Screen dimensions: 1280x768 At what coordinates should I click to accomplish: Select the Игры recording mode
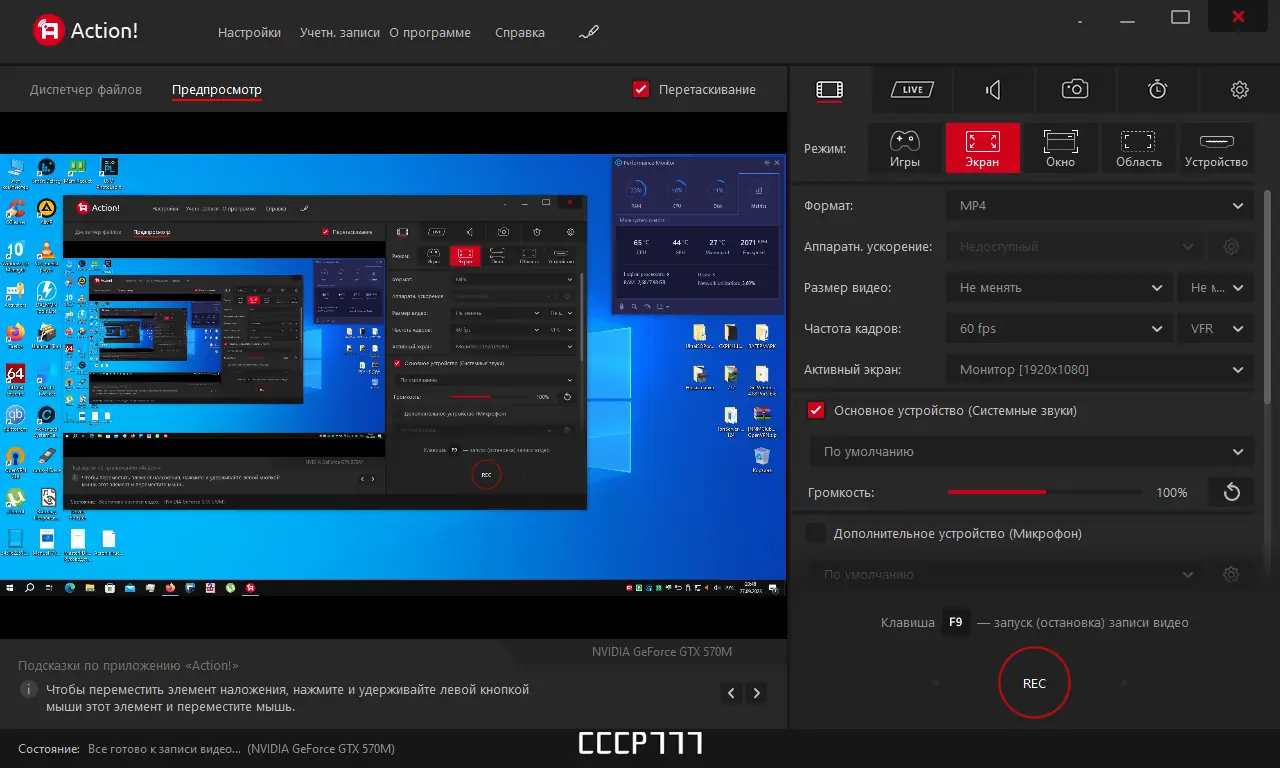pyautogui.click(x=905, y=148)
